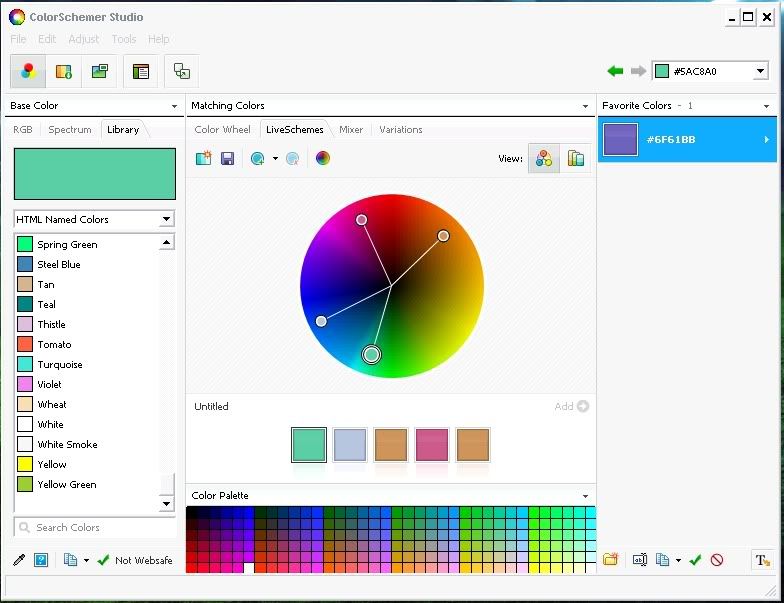This screenshot has height=603, width=784.
Task: Switch to the RGB tab
Action: pos(22,130)
